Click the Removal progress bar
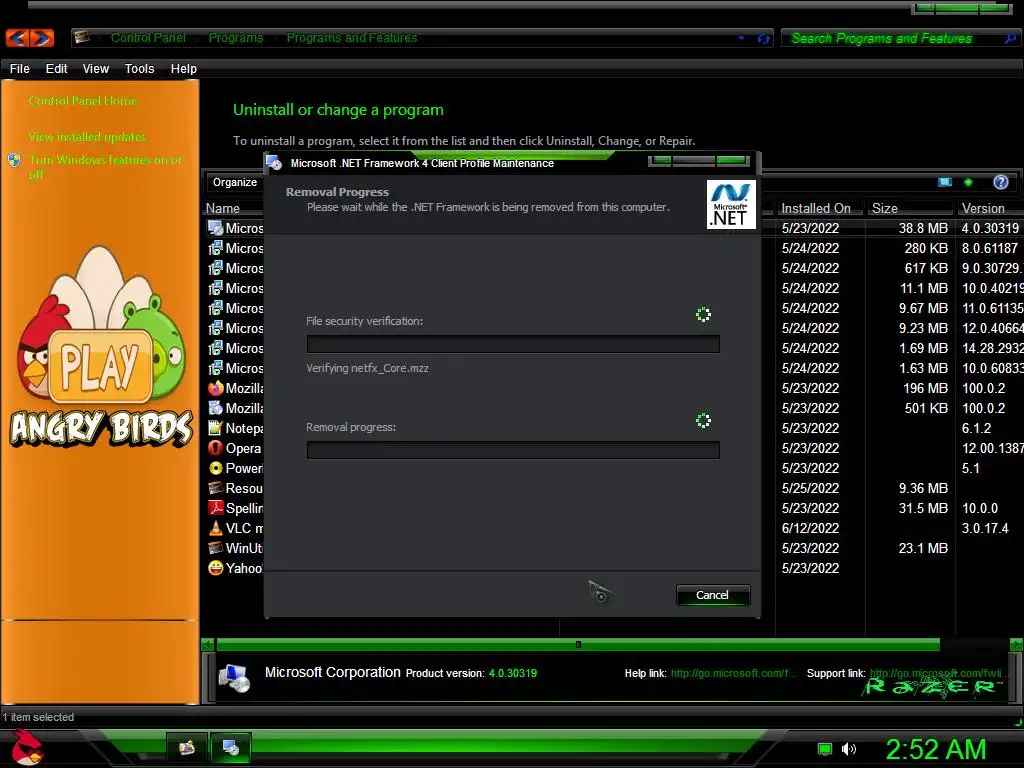Screen dimensions: 1024x768 pyautogui.click(x=513, y=450)
